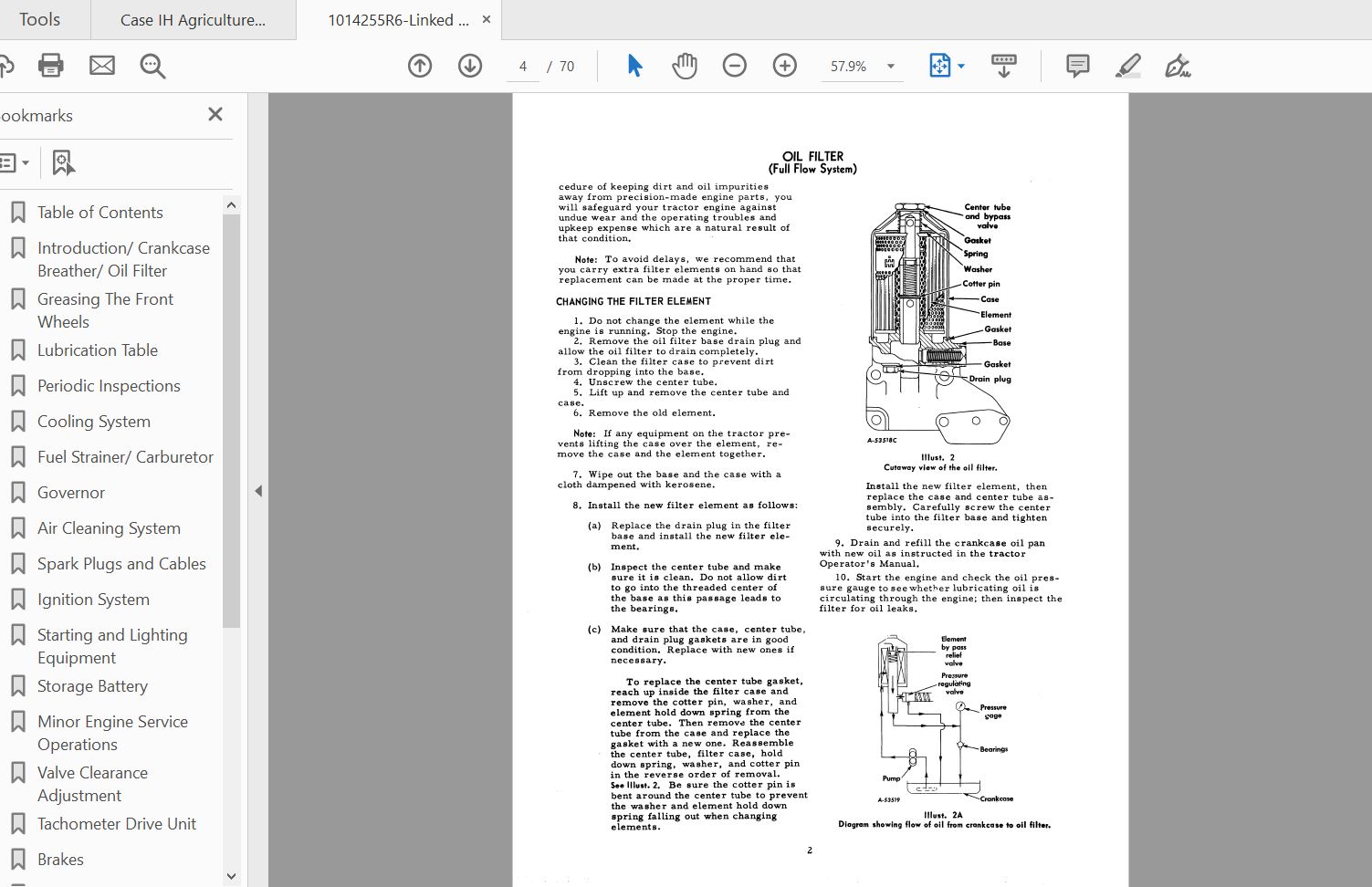Jump to the current bookmark
Screen dimensions: 1372x887
(64, 162)
